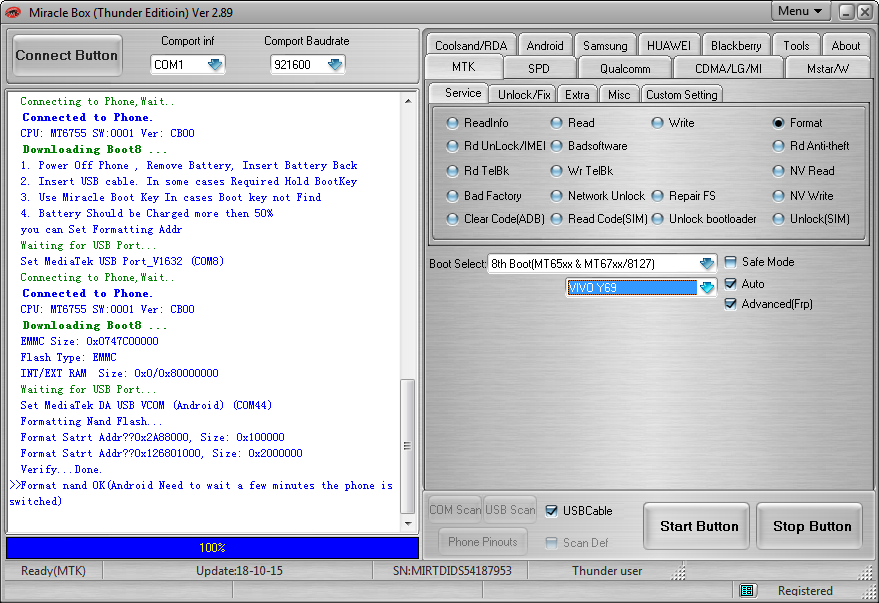
Task: Switch to the CDMA/LG/MI tab
Action: (x=728, y=68)
